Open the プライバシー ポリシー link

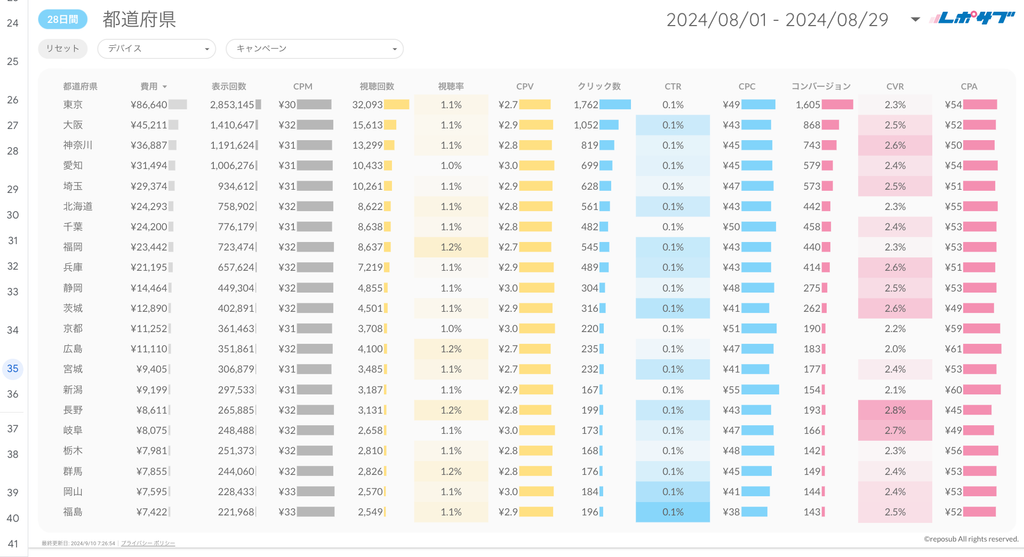point(146,543)
